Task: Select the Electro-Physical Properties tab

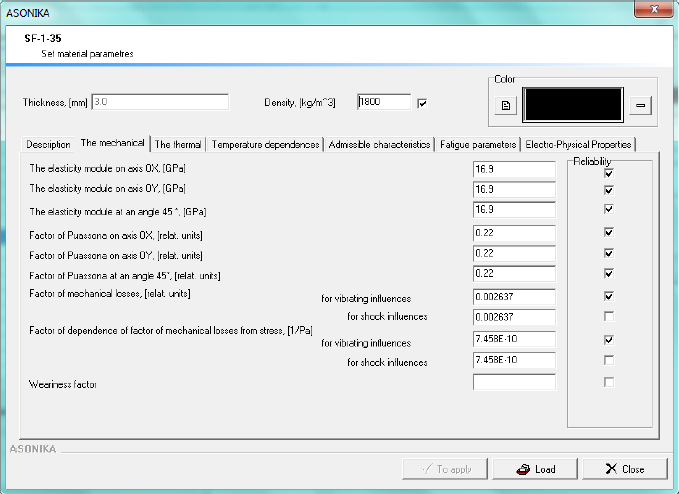Action: (578, 144)
